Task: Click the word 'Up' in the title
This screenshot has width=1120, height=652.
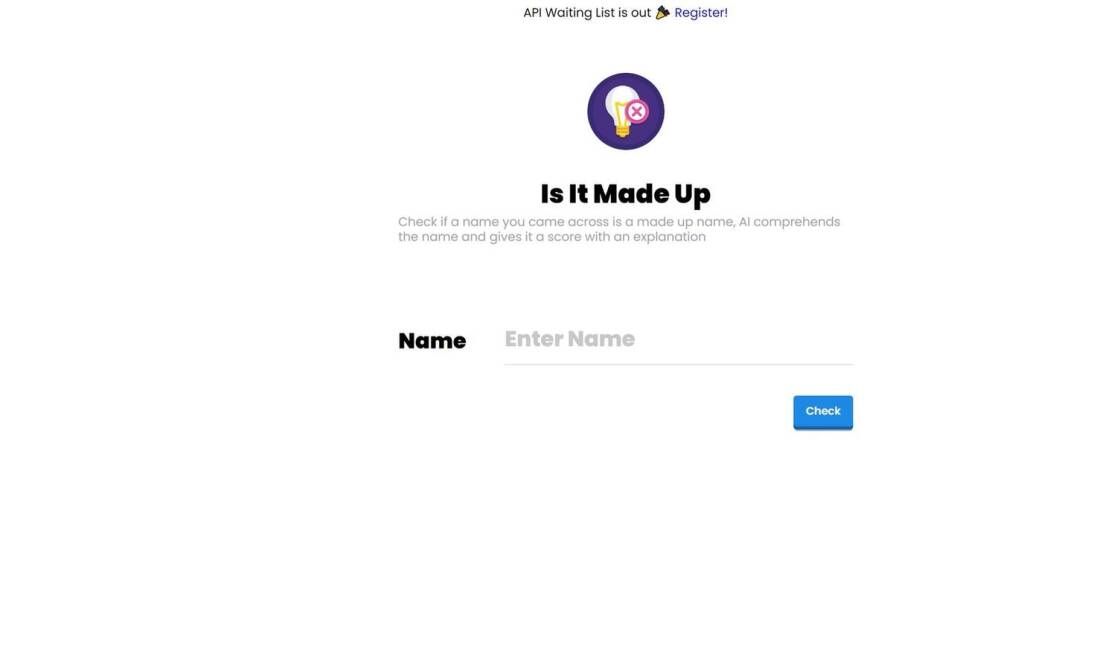Action: 693,196
